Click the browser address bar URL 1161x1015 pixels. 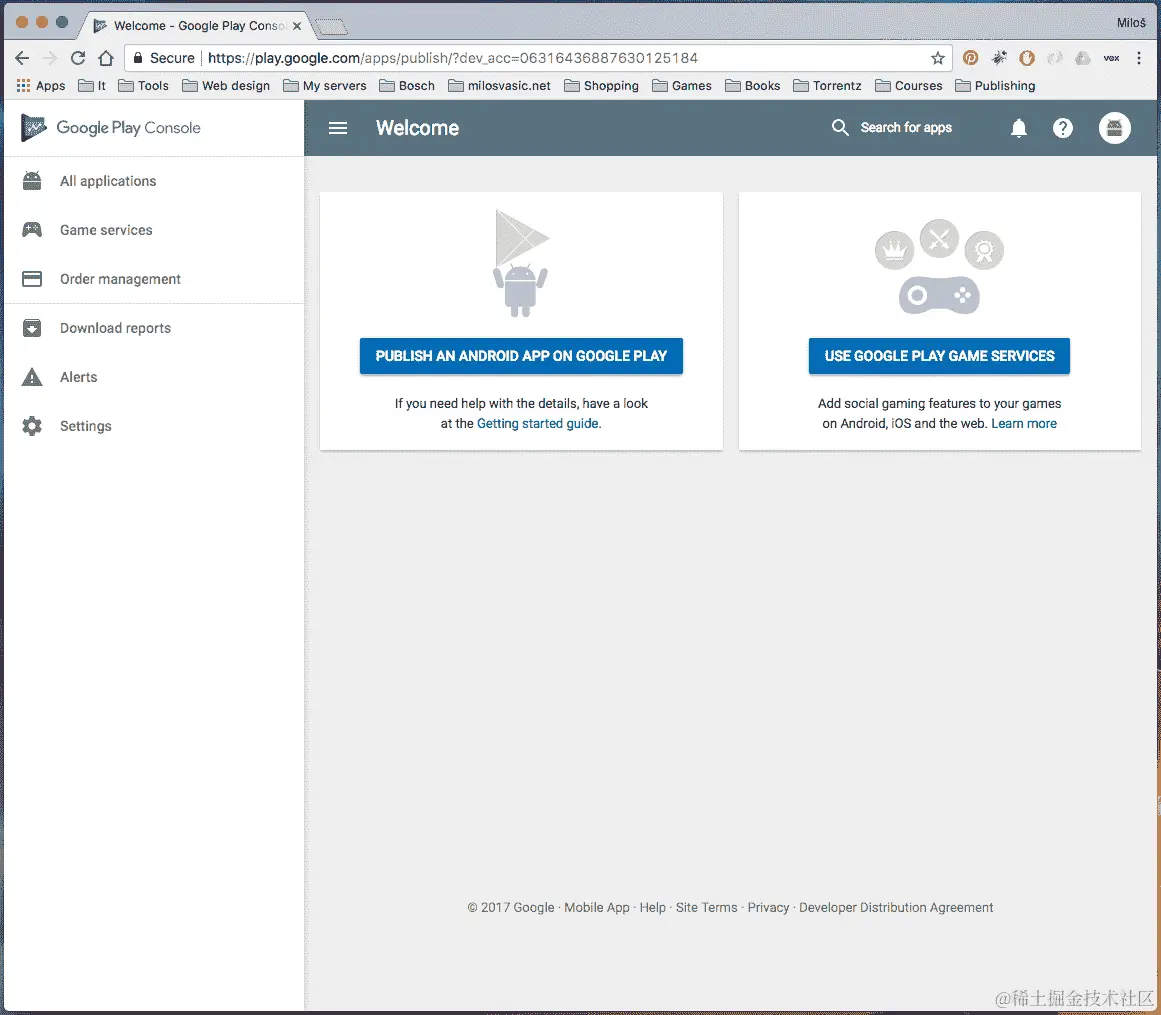pos(452,58)
